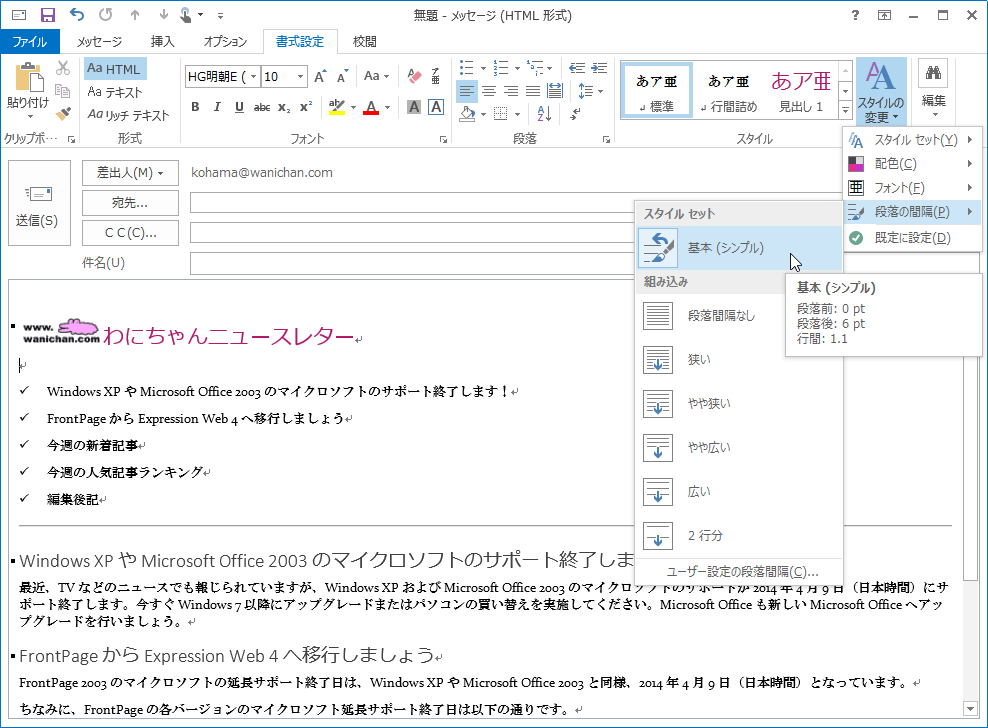Image resolution: width=988 pixels, height=728 pixels.
Task: Open the スタイルの変更 dropdown button
Action: [x=880, y=92]
